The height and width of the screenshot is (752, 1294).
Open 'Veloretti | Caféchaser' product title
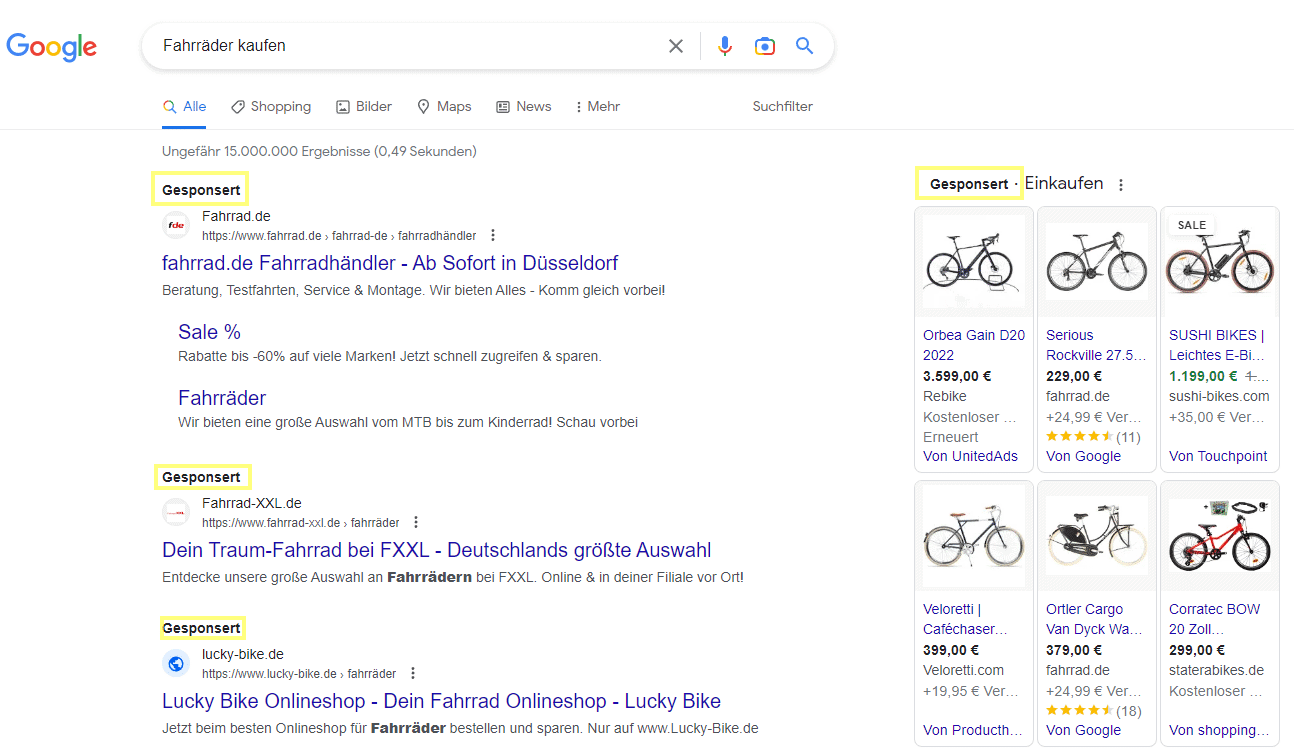point(965,619)
